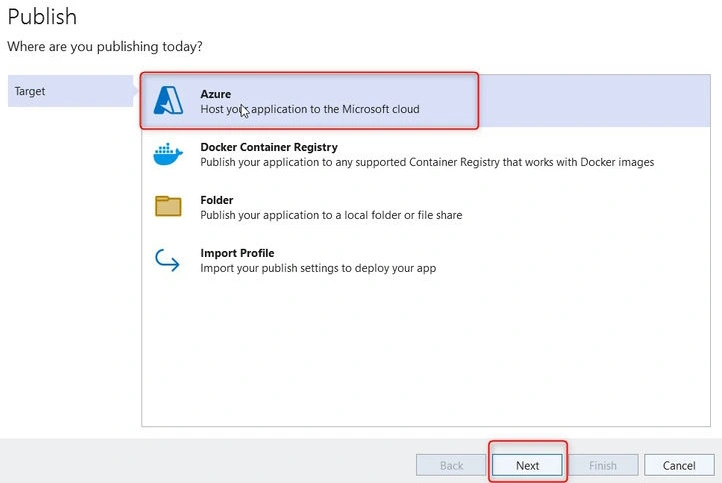Click the greyed-out Back button

[x=451, y=466]
